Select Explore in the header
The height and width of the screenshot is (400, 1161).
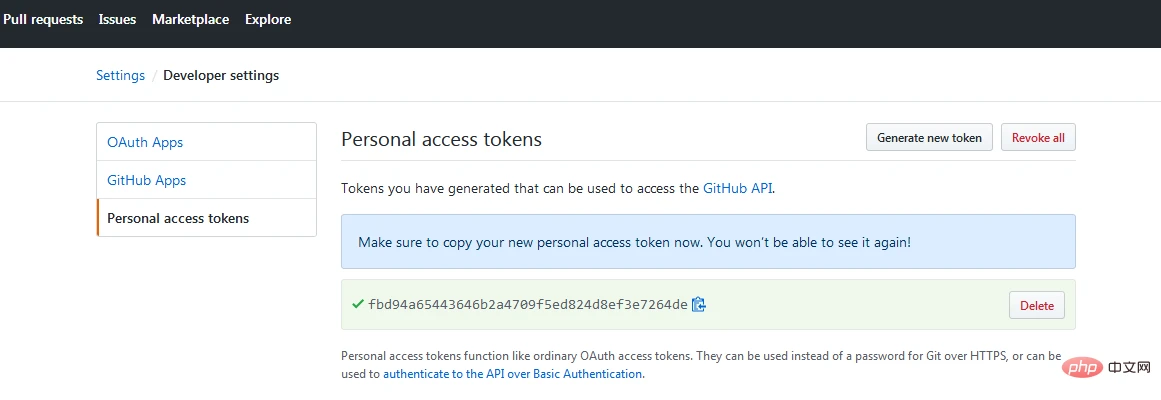(x=268, y=19)
